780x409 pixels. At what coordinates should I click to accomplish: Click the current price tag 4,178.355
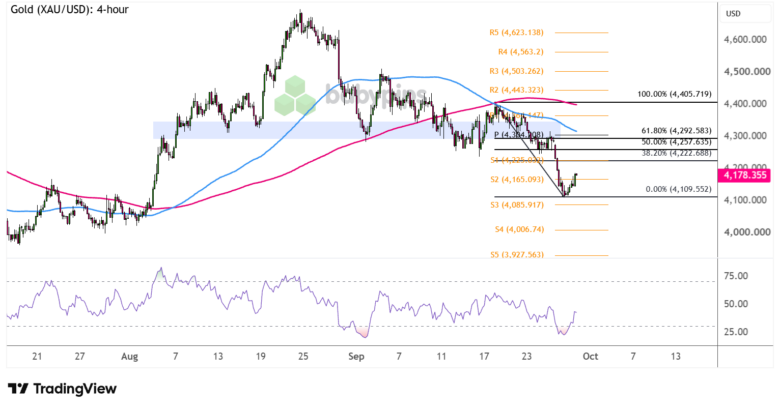(744, 175)
